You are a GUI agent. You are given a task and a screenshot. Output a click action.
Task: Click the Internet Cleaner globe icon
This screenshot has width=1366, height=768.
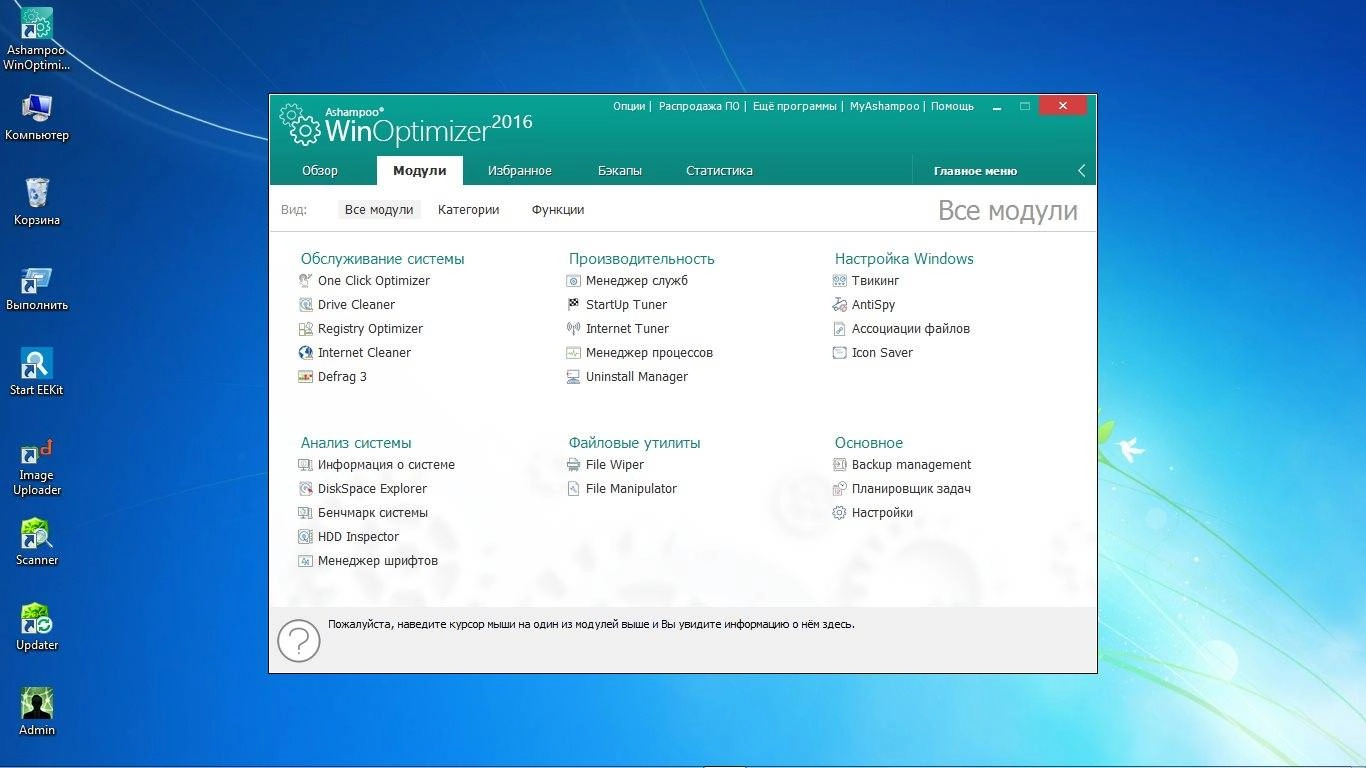click(306, 353)
